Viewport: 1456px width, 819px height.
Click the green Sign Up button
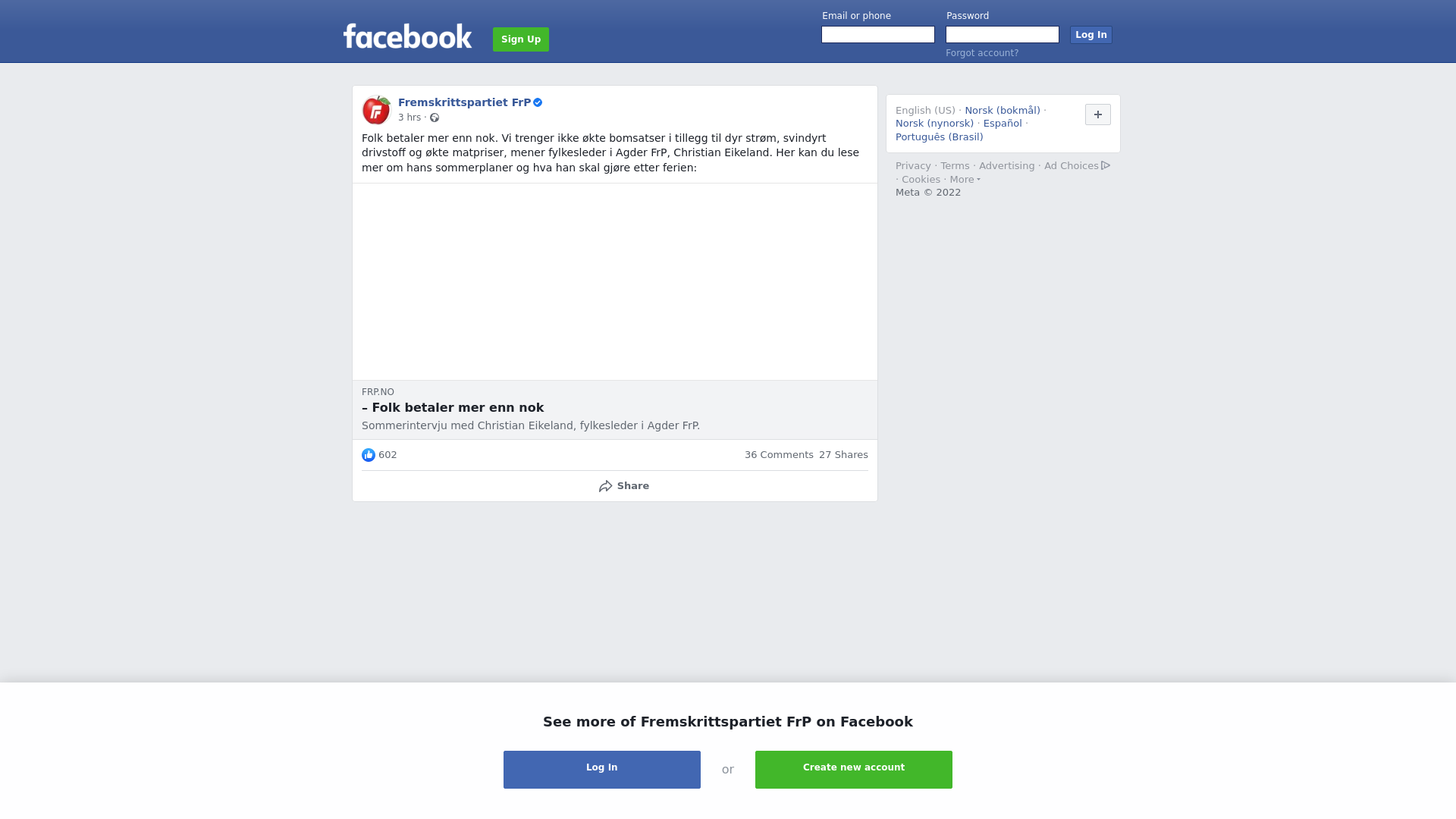tap(521, 39)
